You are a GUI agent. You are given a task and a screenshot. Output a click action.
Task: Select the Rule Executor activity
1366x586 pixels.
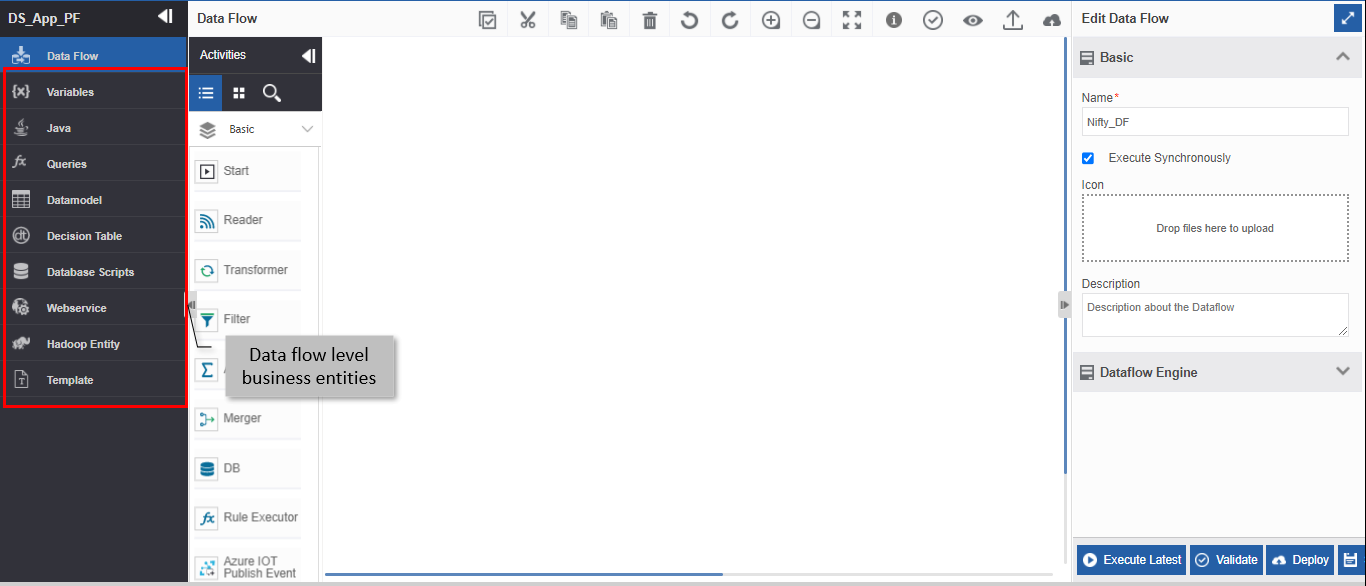[x=247, y=517]
